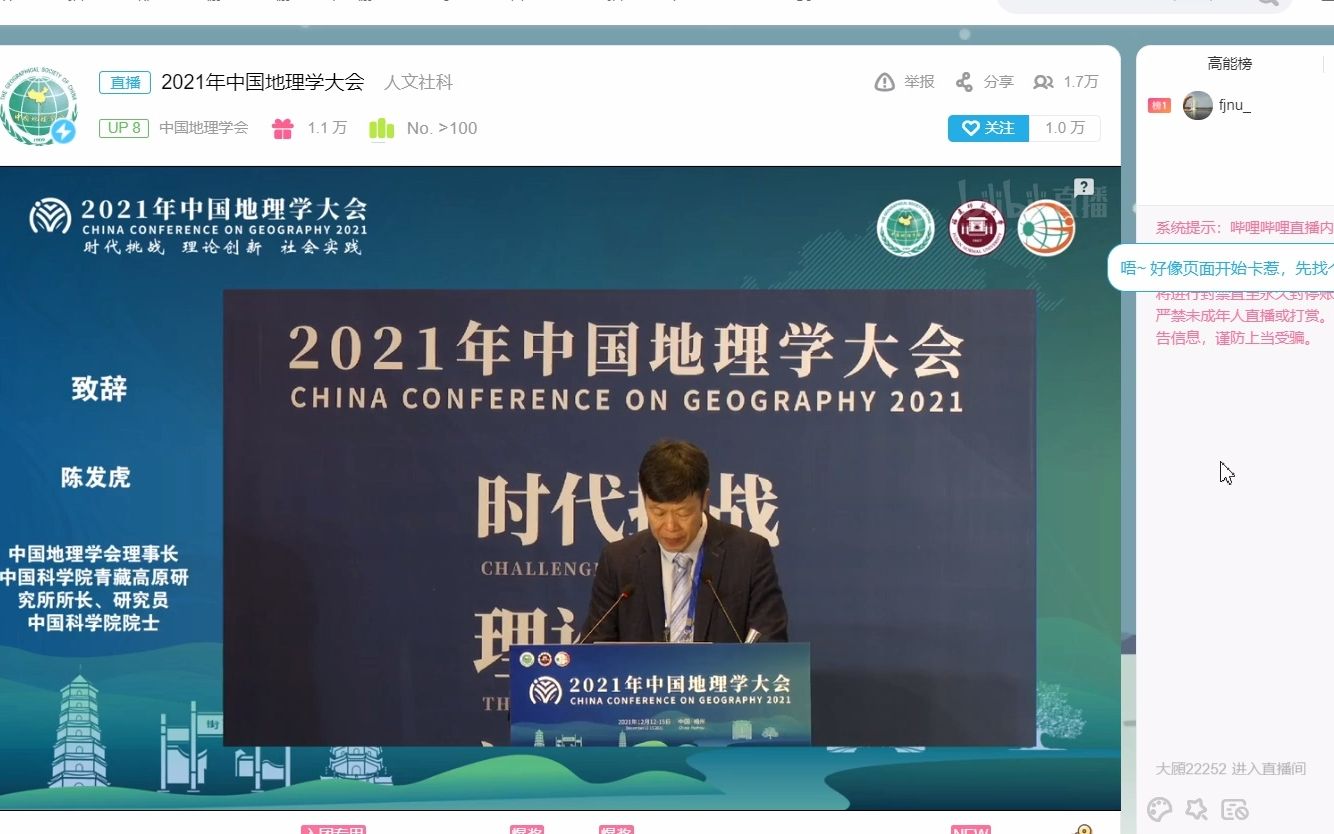Click the streamer avatar globe logo

tap(37, 107)
